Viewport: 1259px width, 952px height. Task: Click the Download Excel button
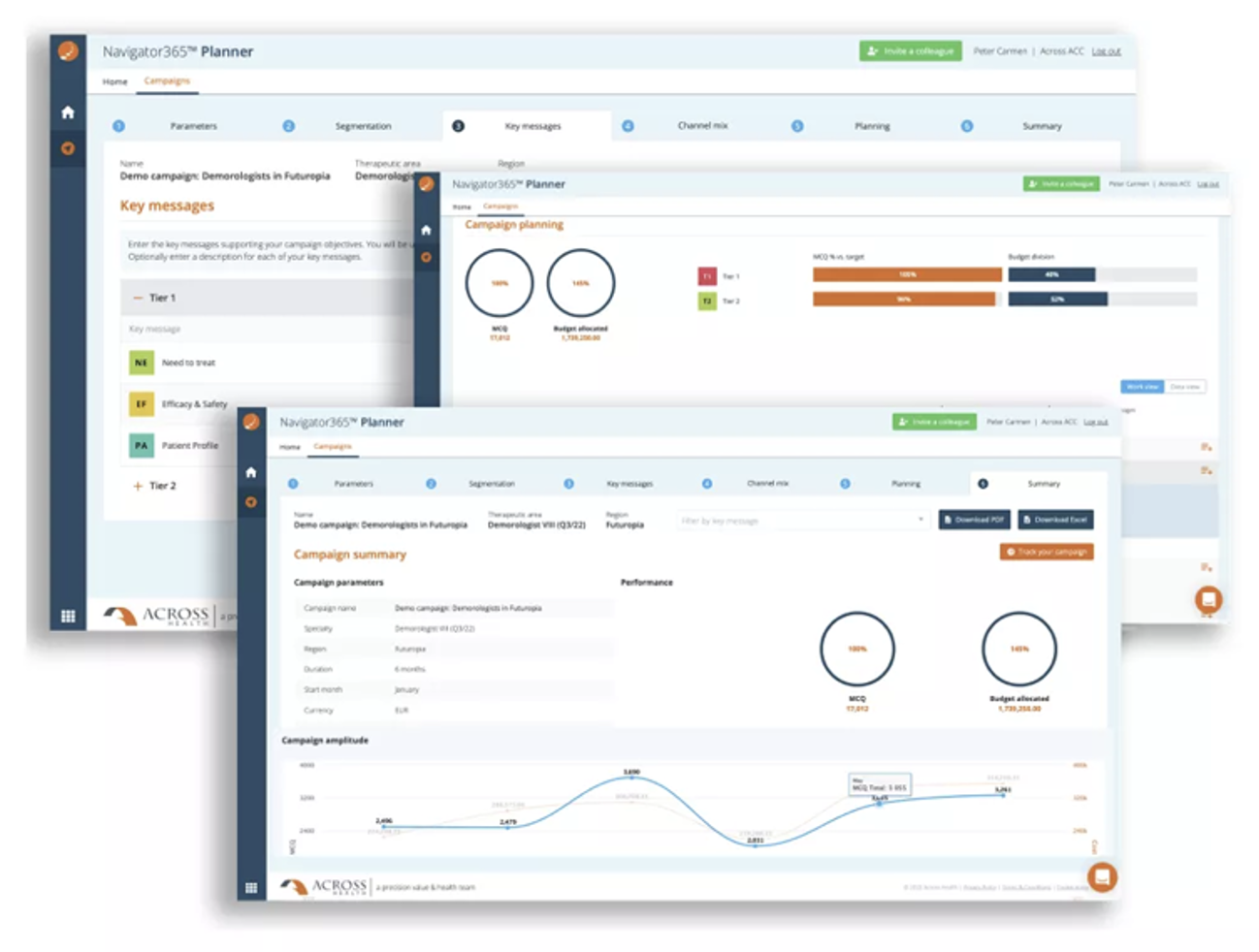(1055, 520)
